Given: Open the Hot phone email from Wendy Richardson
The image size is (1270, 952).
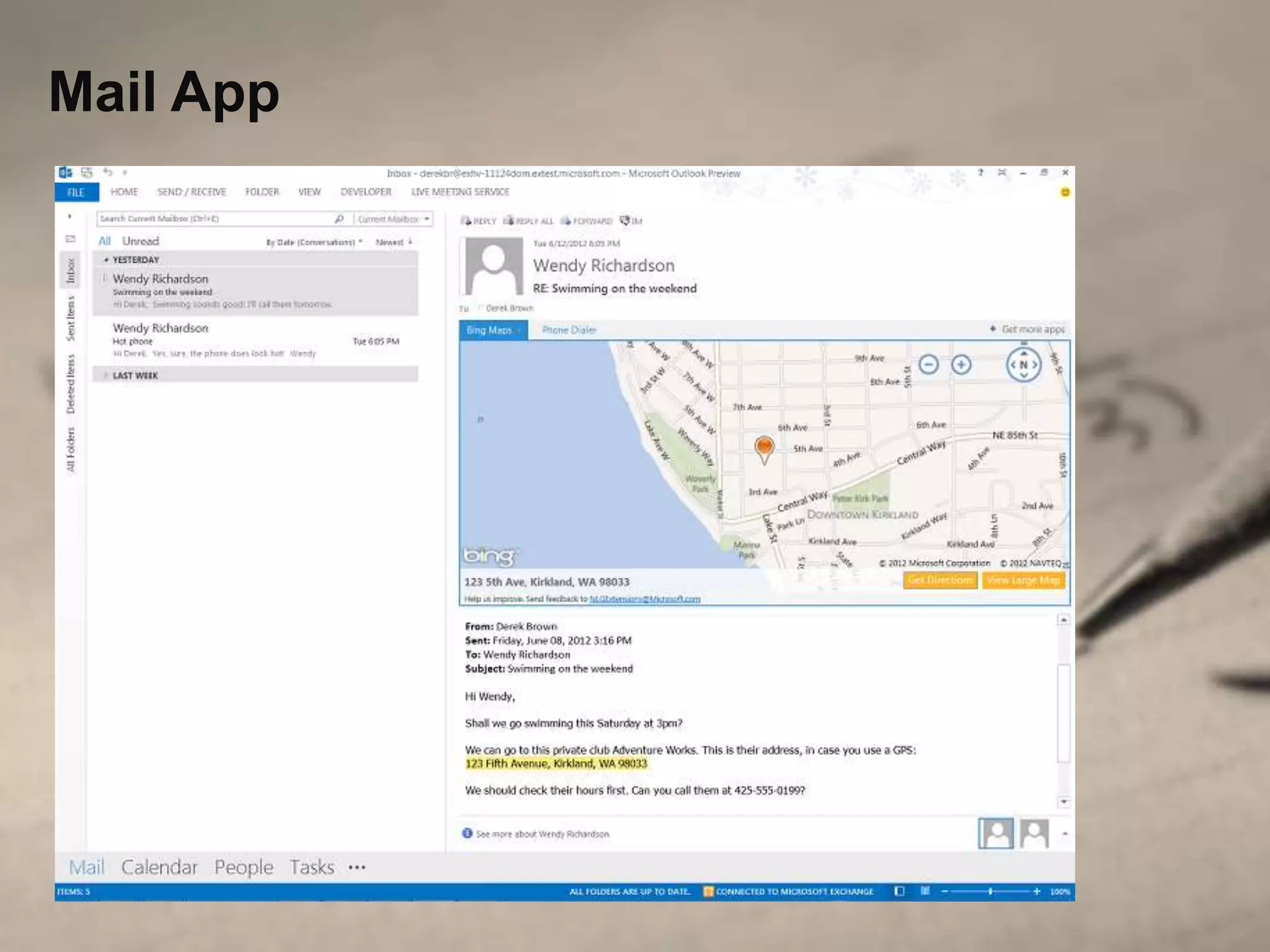Looking at the screenshot, I should [x=255, y=340].
